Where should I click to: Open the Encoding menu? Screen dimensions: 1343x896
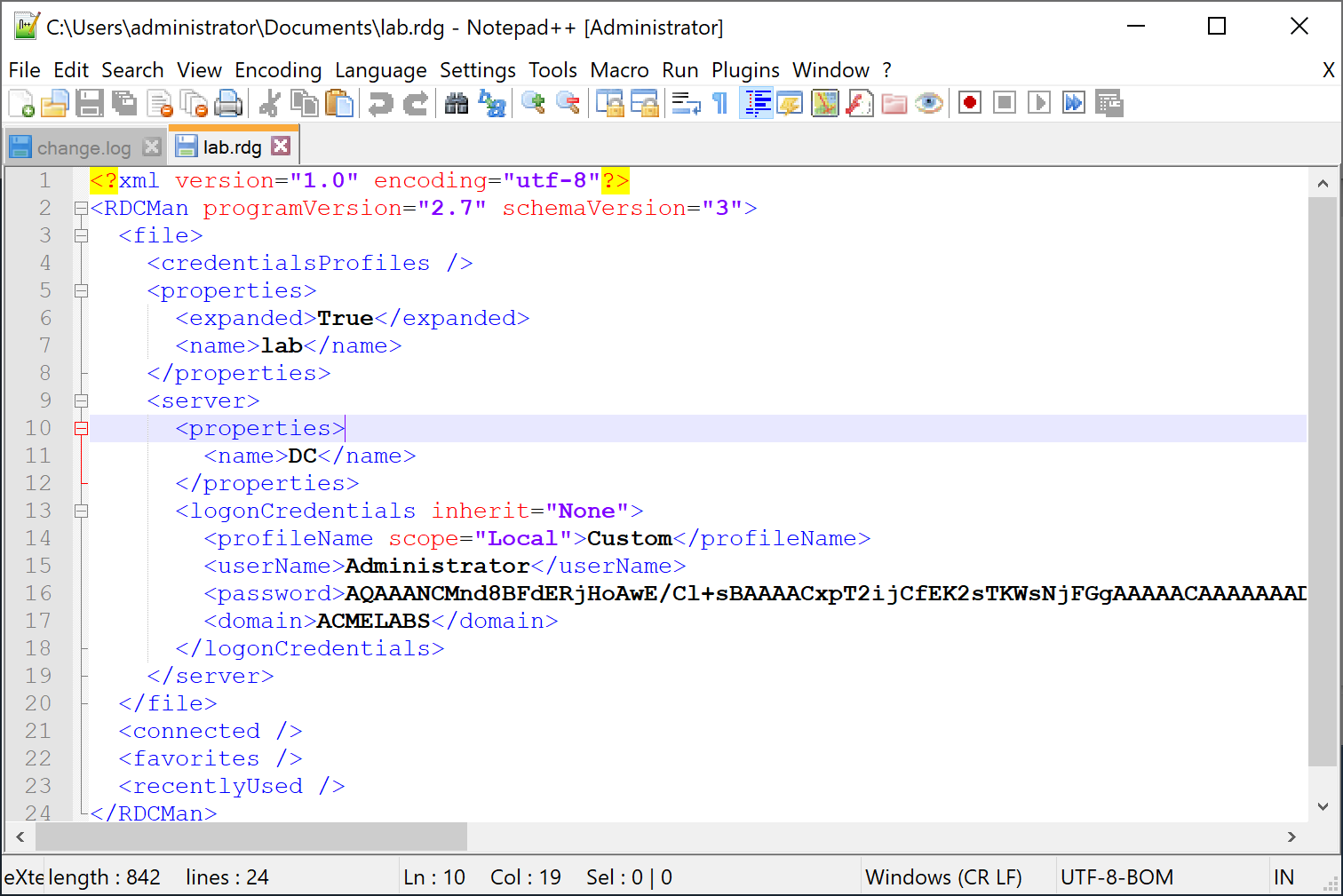(x=277, y=70)
